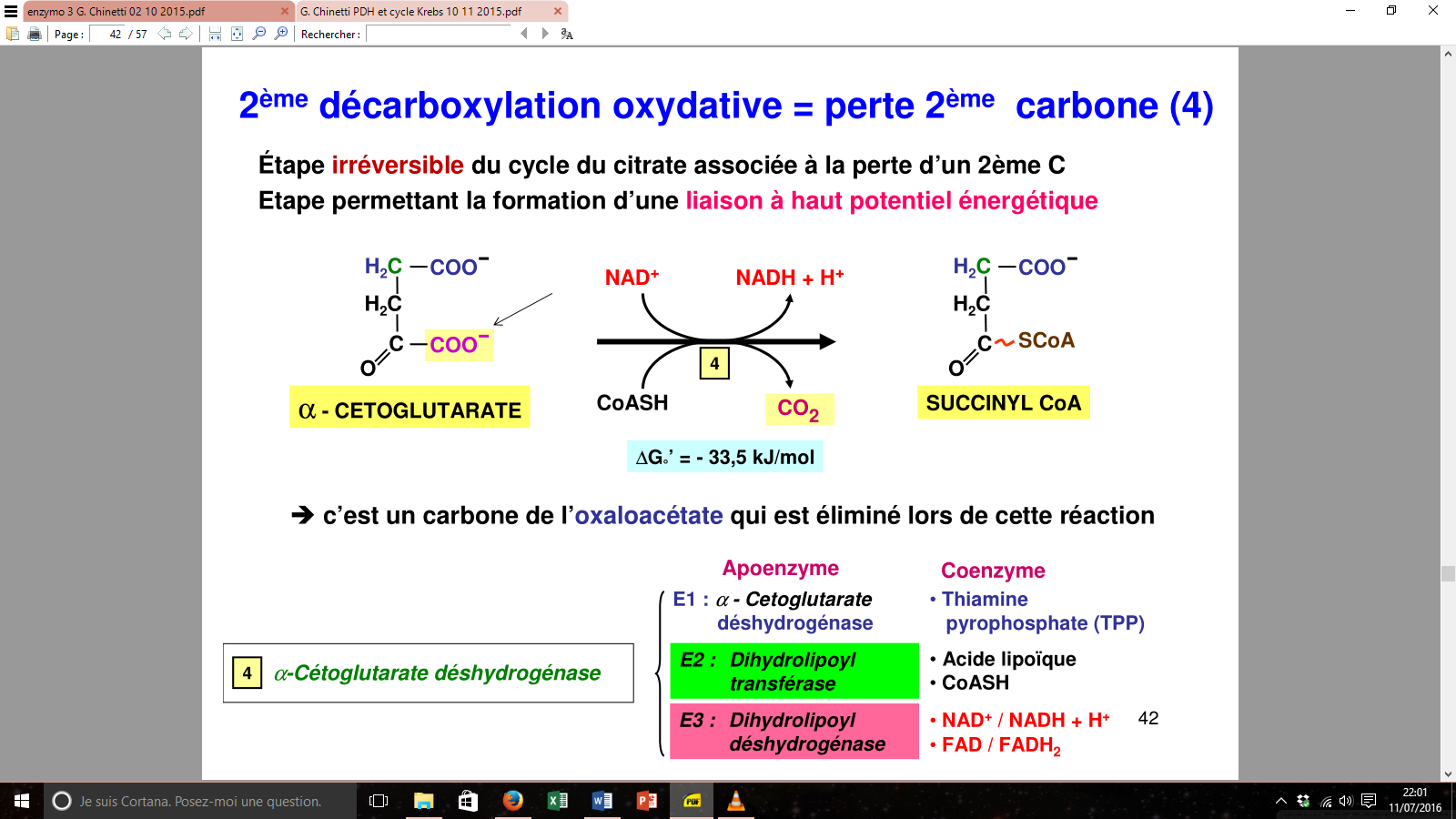Find previous search match arrow
Screen dimensions: 1456x819
[524, 34]
